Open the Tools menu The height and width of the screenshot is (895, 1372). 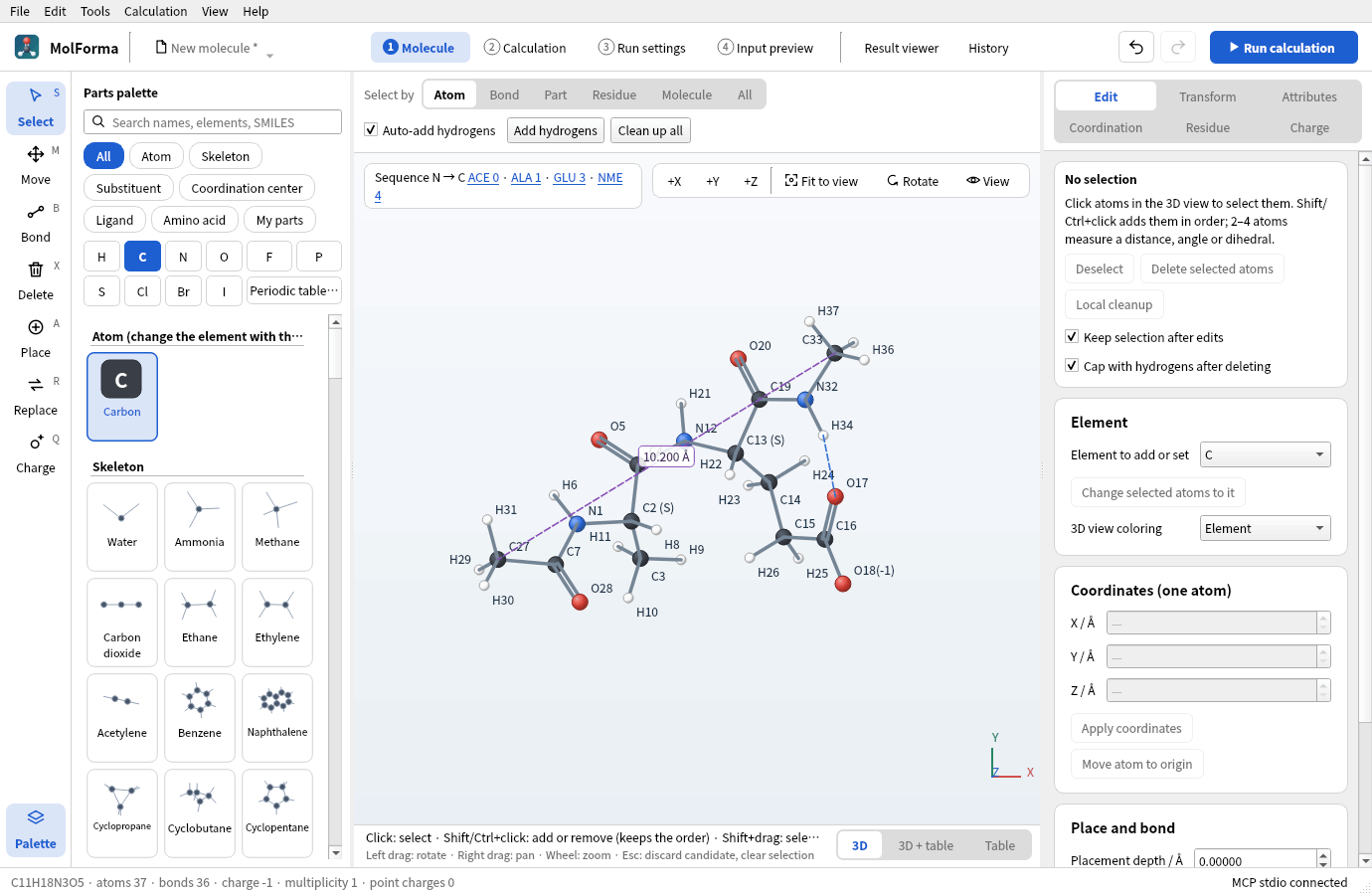[x=95, y=11]
